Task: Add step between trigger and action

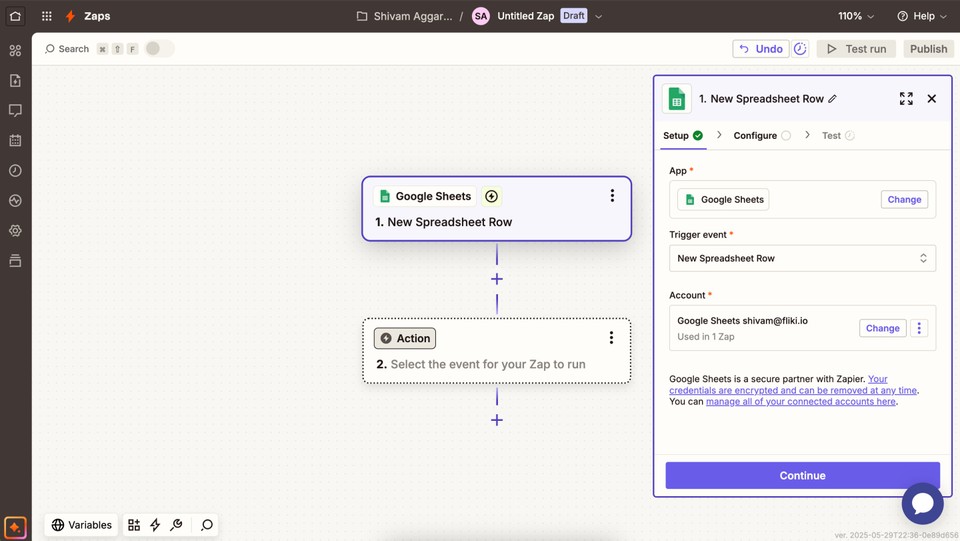Action: (497, 279)
